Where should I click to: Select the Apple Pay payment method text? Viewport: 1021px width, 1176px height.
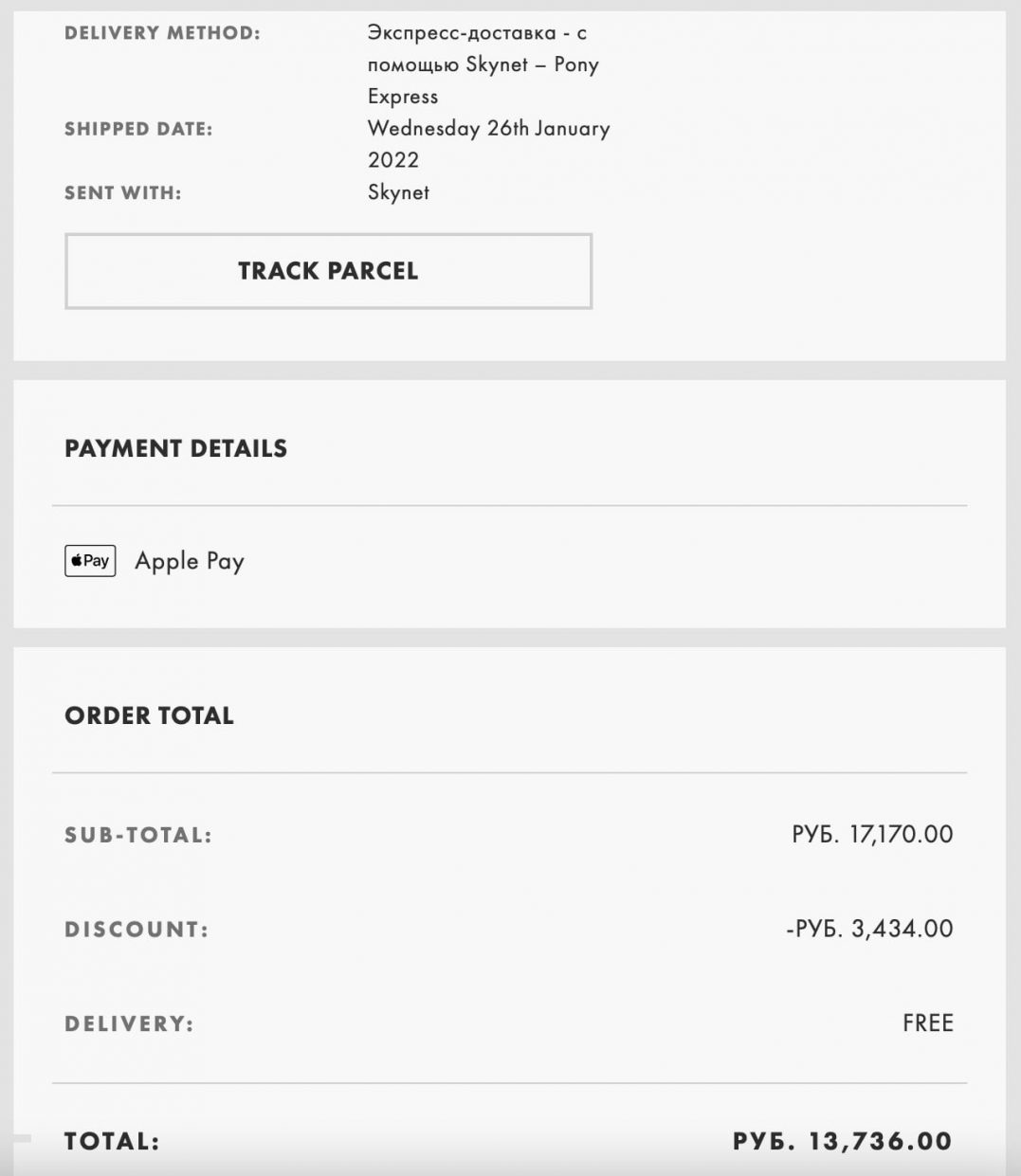point(190,561)
